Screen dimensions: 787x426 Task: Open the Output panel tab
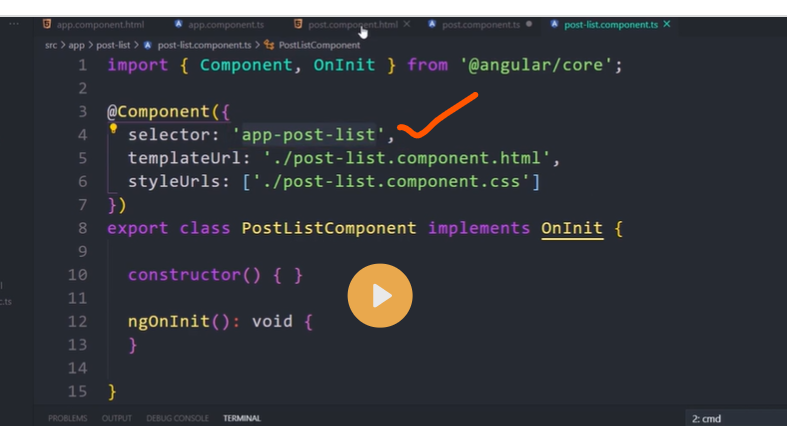point(116,418)
